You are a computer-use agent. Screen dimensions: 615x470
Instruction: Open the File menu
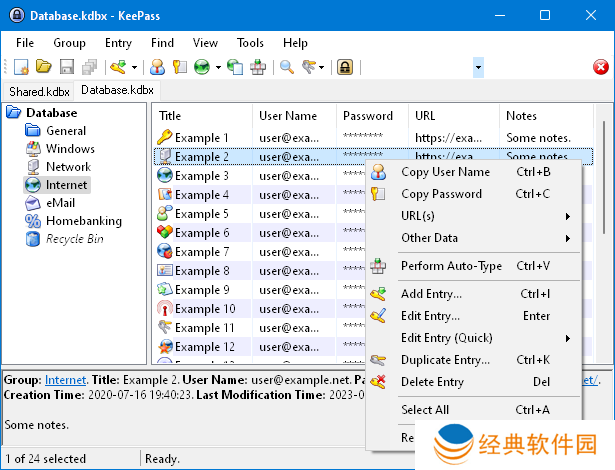25,43
